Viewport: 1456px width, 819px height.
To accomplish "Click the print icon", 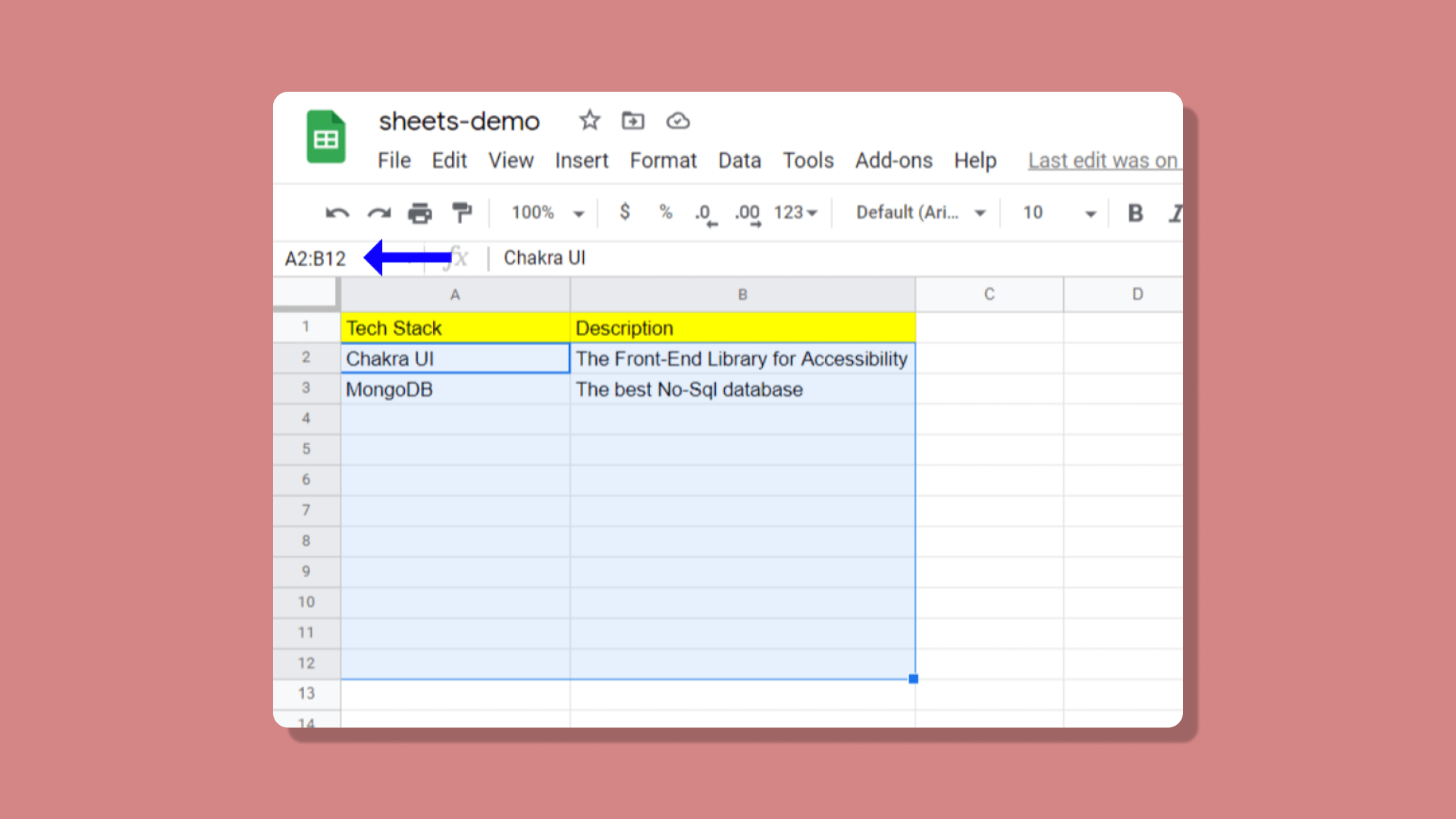I will click(419, 213).
